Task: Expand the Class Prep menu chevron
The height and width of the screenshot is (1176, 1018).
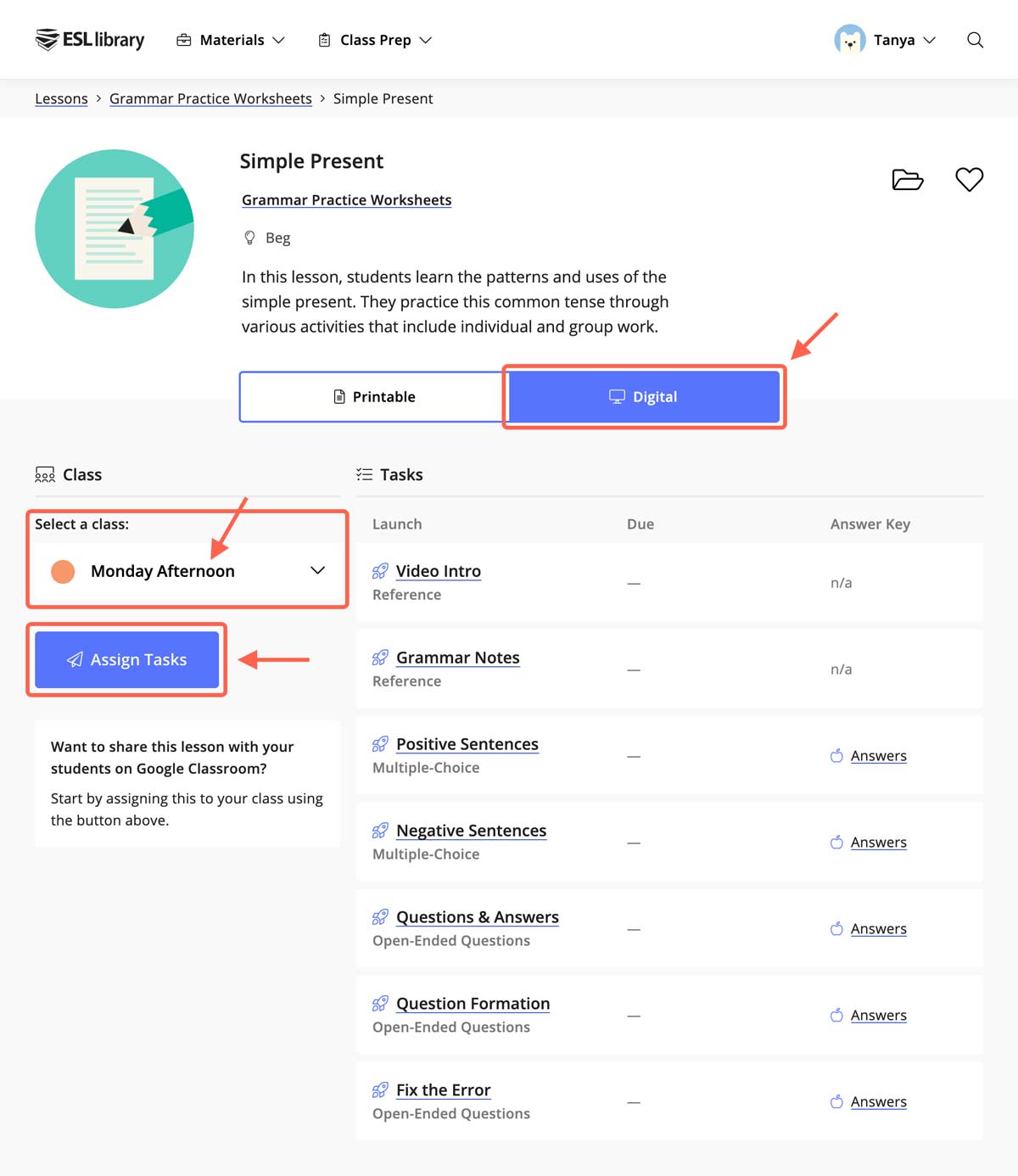Action: pyautogui.click(x=426, y=40)
